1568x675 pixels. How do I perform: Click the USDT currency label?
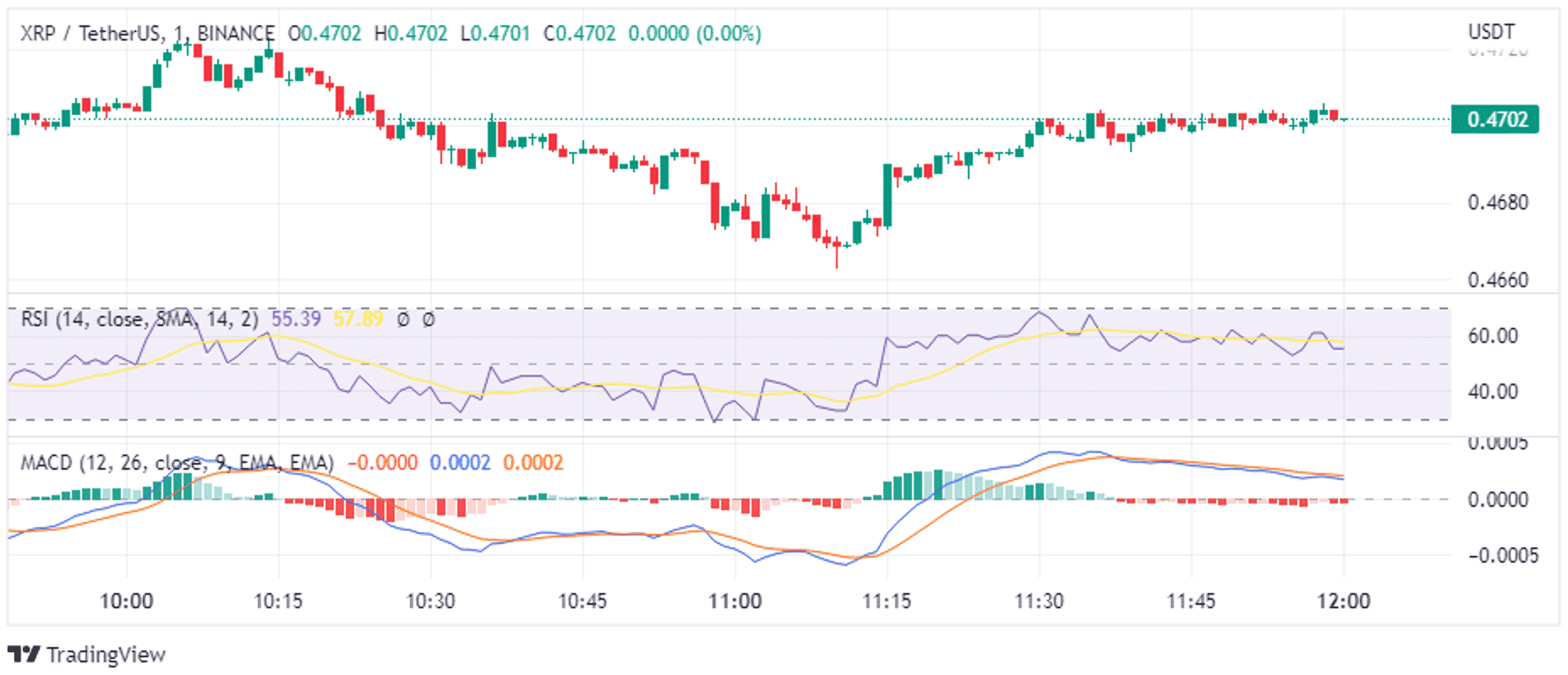(1491, 32)
